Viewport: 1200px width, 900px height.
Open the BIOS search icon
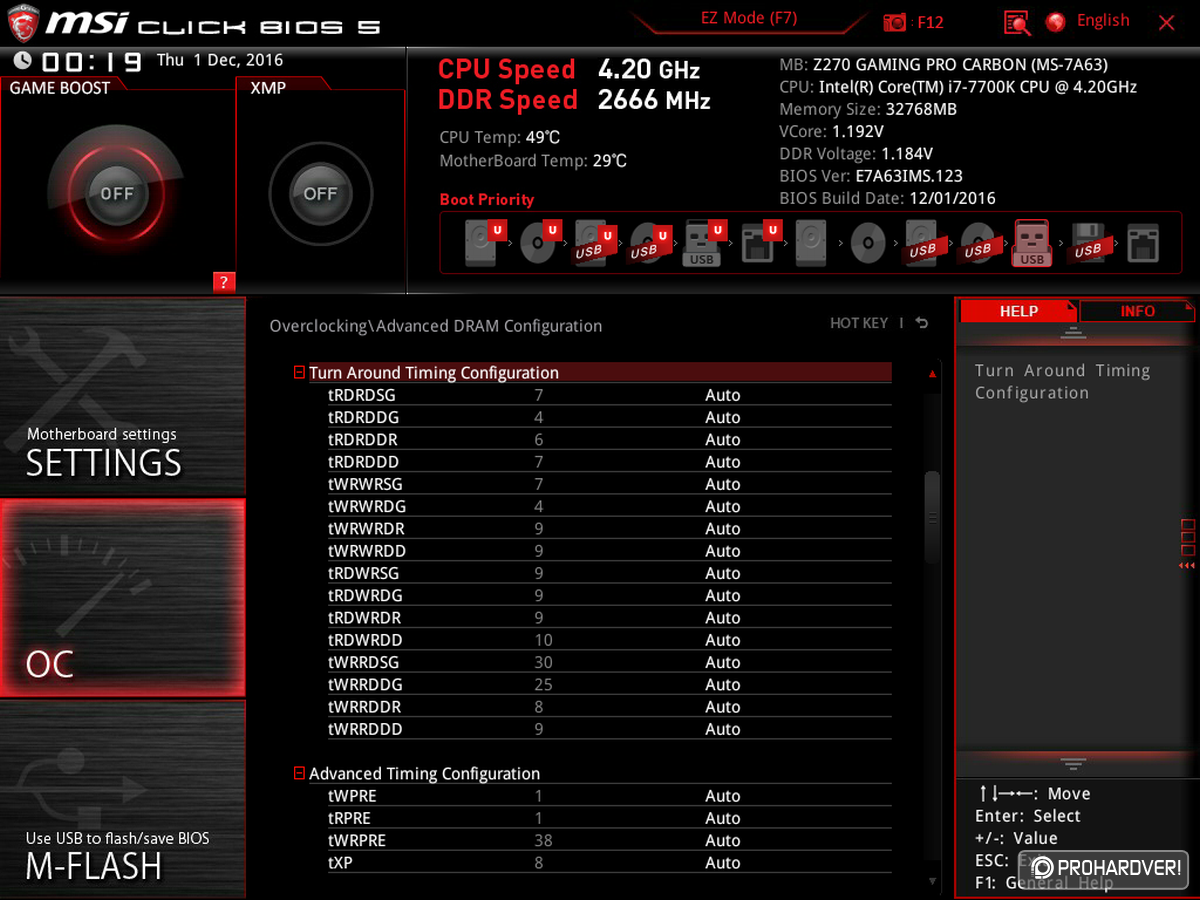[1017, 22]
